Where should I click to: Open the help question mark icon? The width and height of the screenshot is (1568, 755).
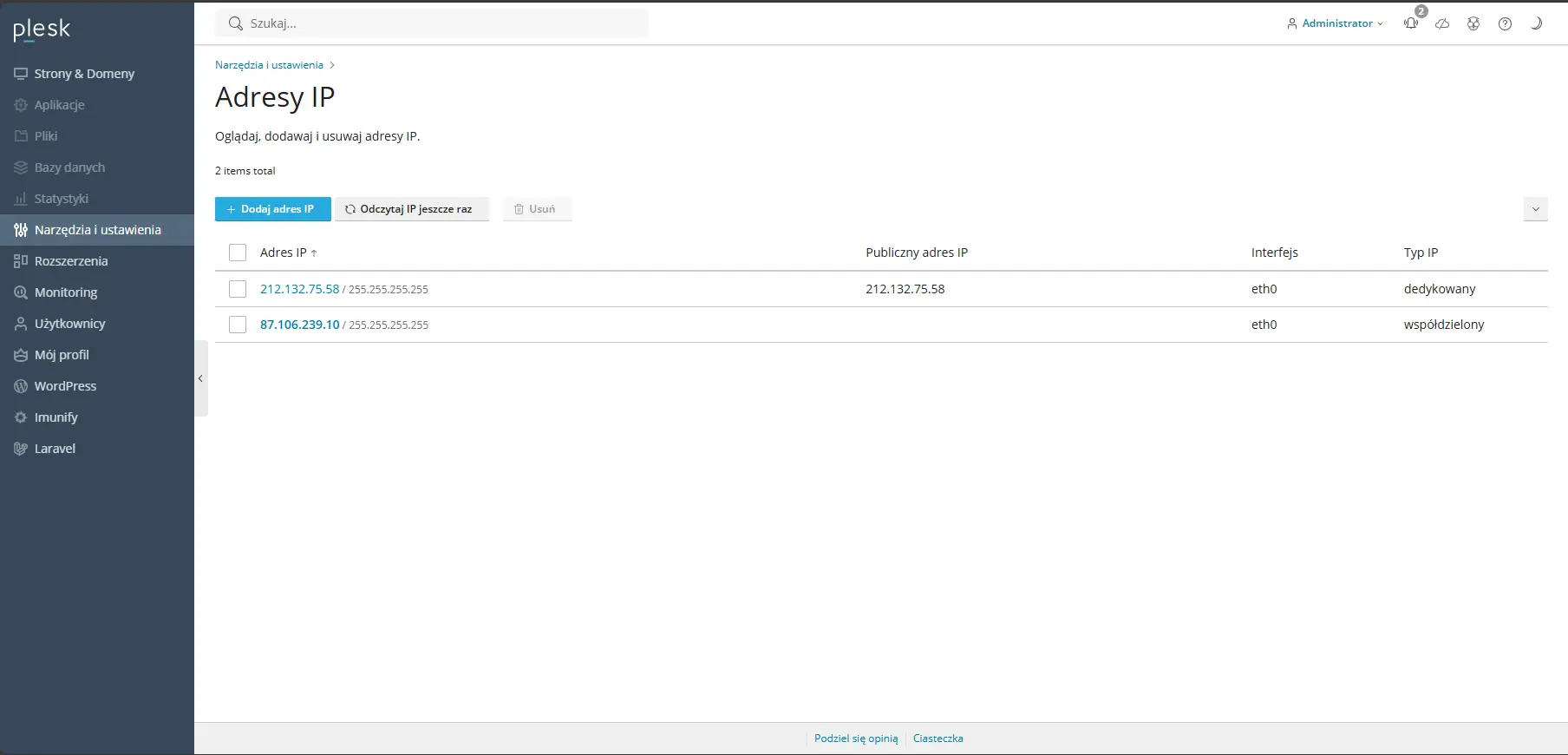tap(1505, 23)
